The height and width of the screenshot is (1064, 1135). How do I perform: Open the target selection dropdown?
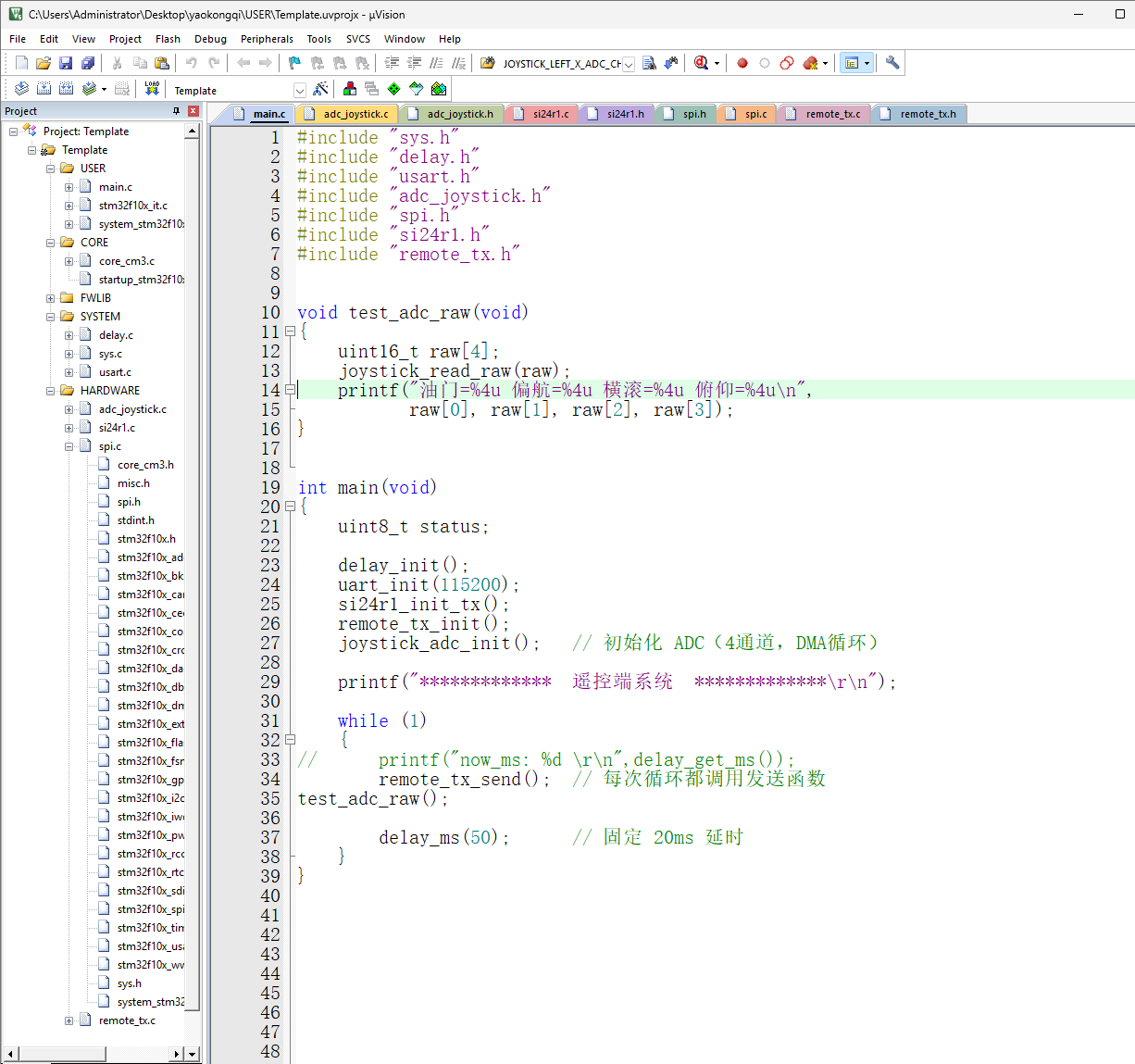(x=300, y=90)
